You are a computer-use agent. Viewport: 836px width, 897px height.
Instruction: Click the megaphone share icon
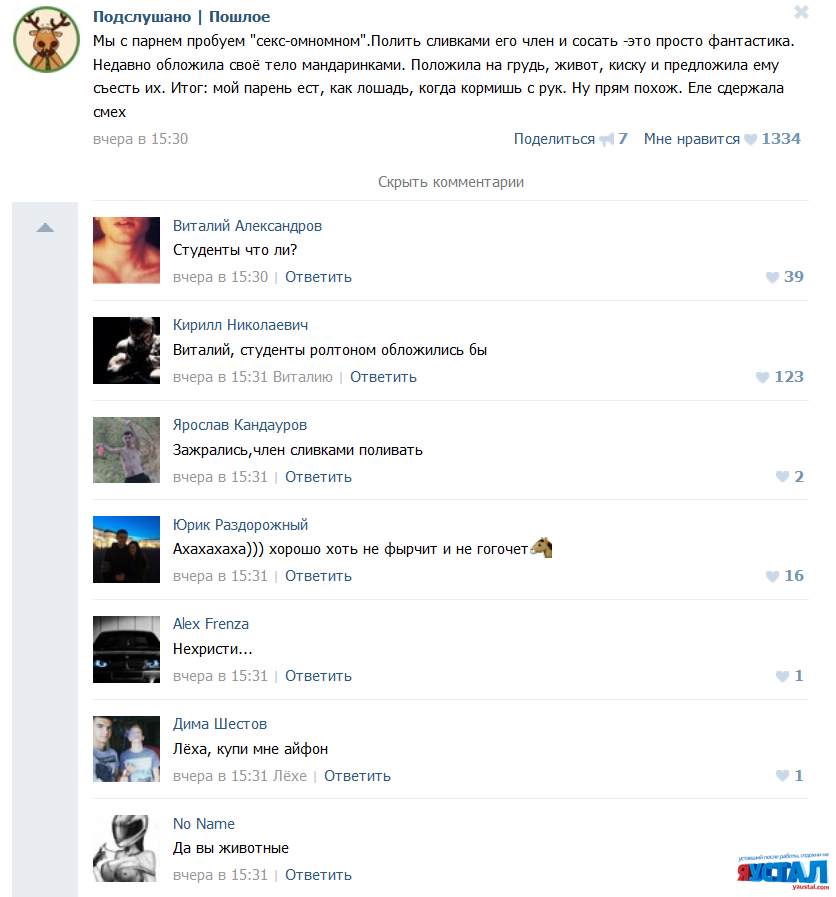pos(607,140)
